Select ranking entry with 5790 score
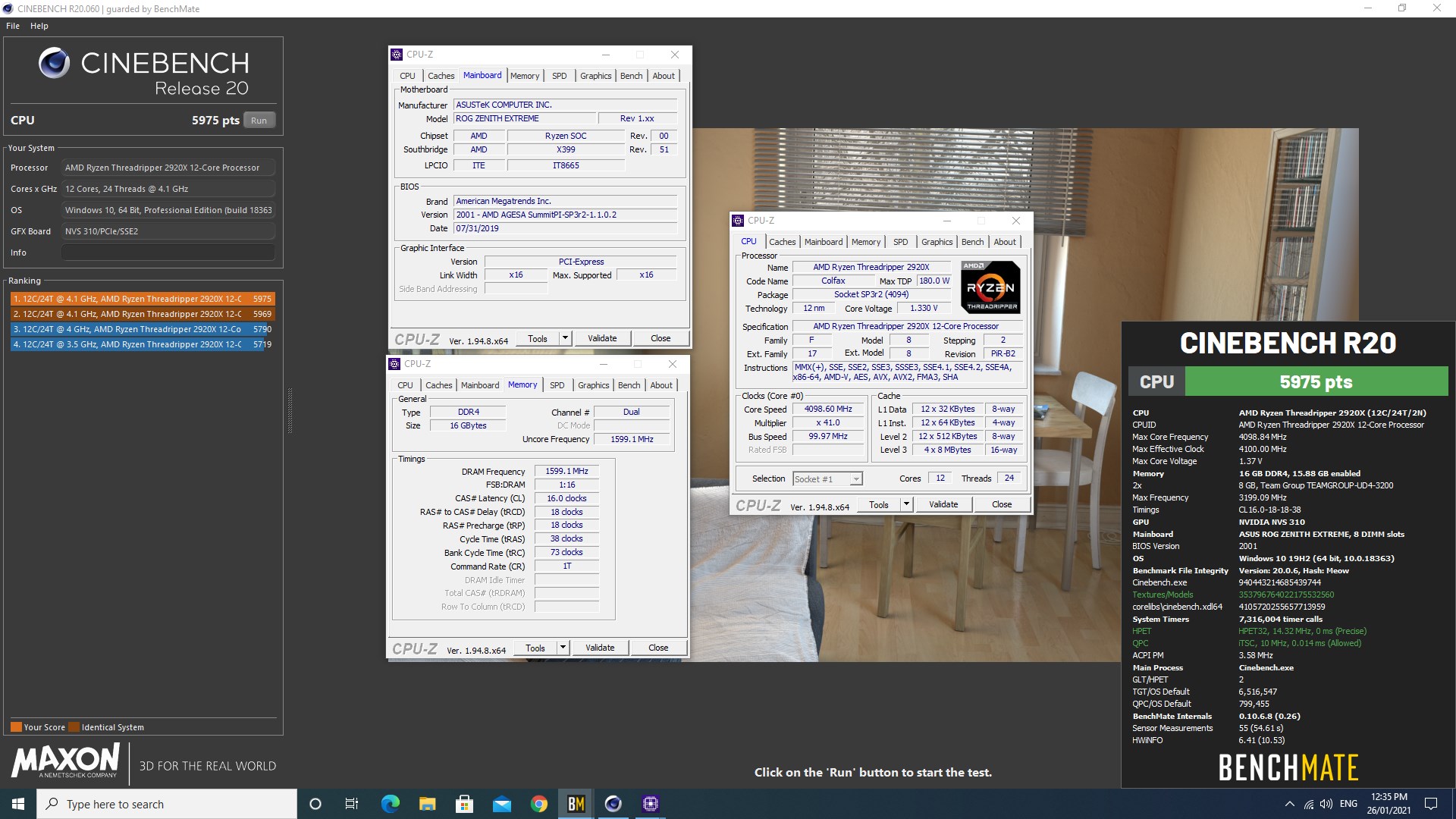1456x819 pixels. [142, 329]
